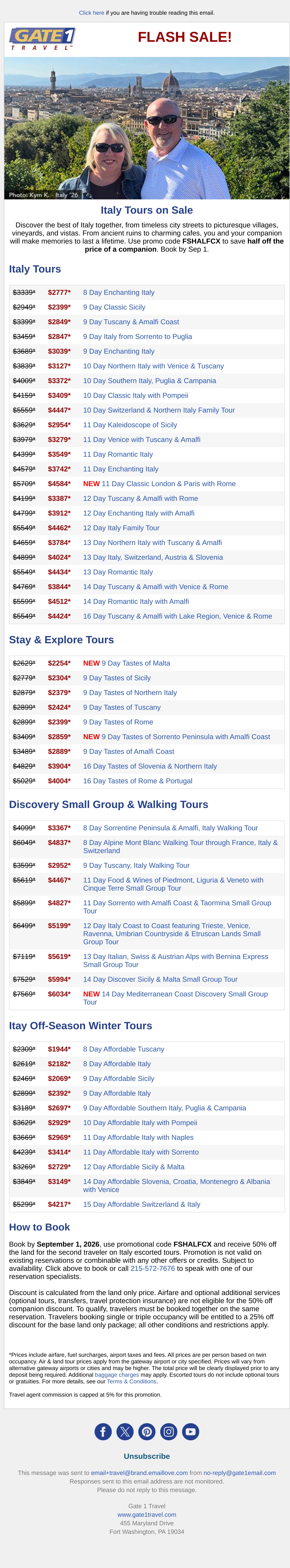Open the Pinterest social icon
This screenshot has width=290, height=1568.
[147, 1432]
